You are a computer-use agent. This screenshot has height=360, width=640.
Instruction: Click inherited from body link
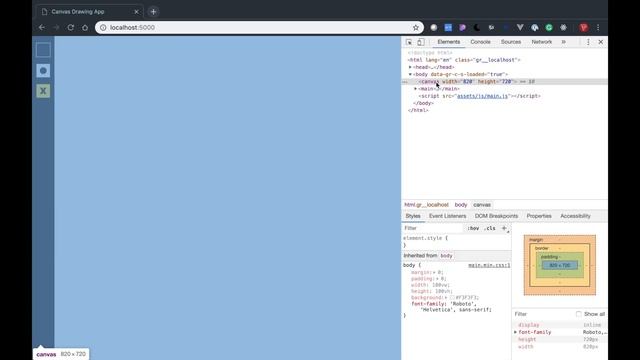tap(446, 256)
